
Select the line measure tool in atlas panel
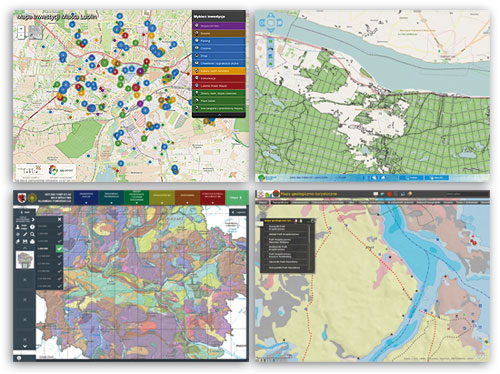(25, 234)
